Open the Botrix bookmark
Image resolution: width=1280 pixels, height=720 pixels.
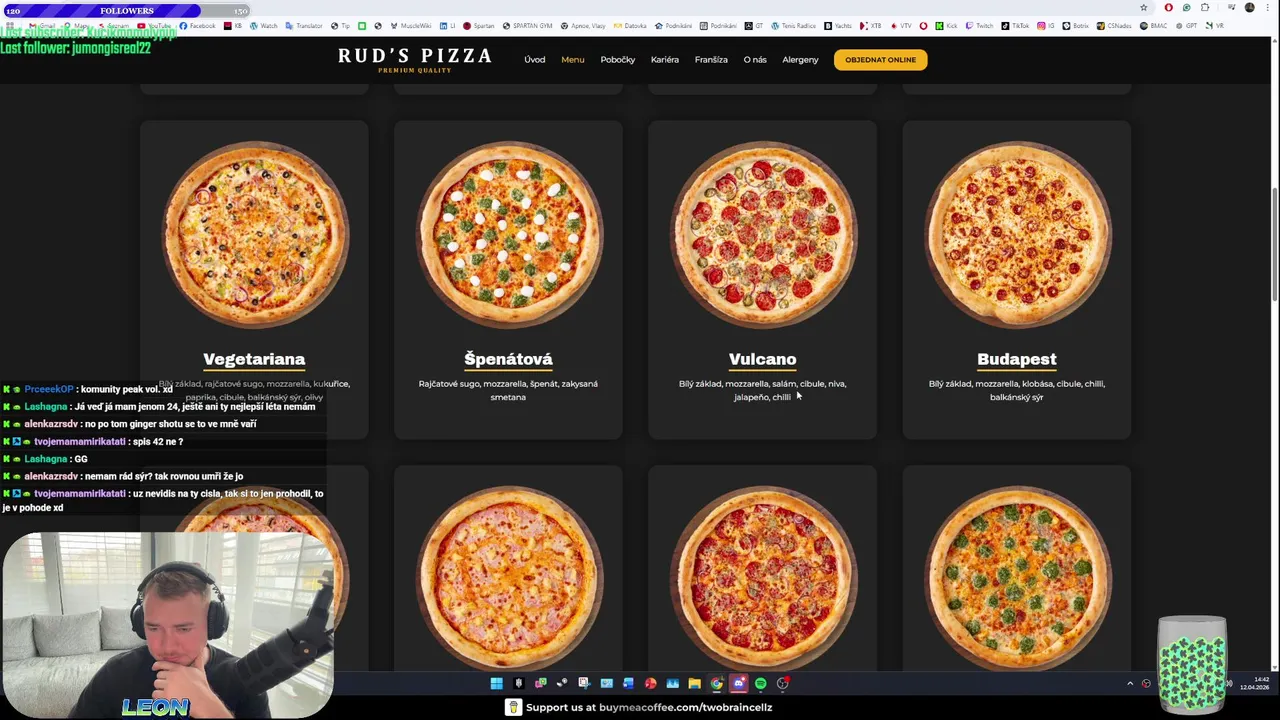[1076, 26]
